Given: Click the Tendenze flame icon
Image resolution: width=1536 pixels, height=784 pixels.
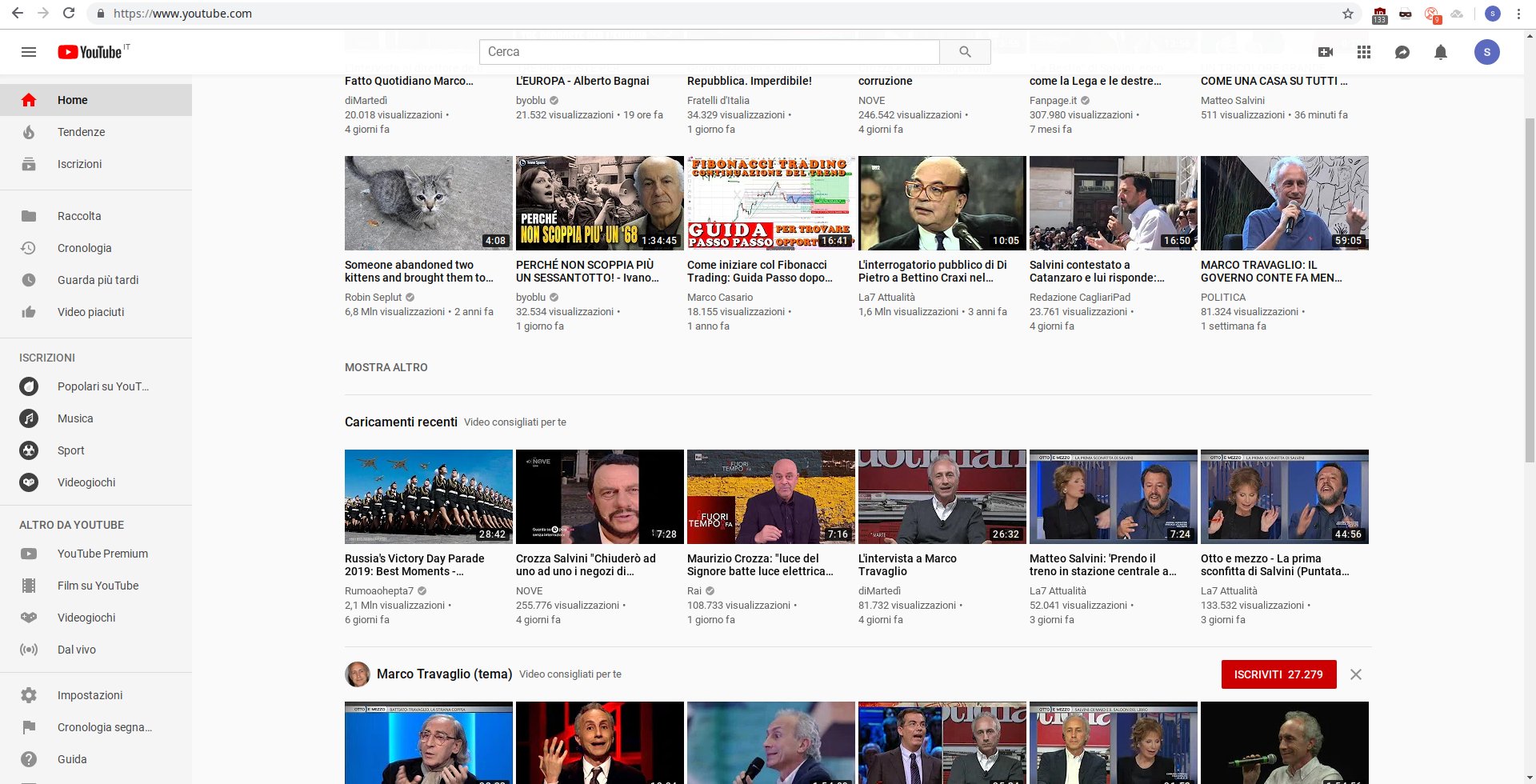Looking at the screenshot, I should [29, 132].
